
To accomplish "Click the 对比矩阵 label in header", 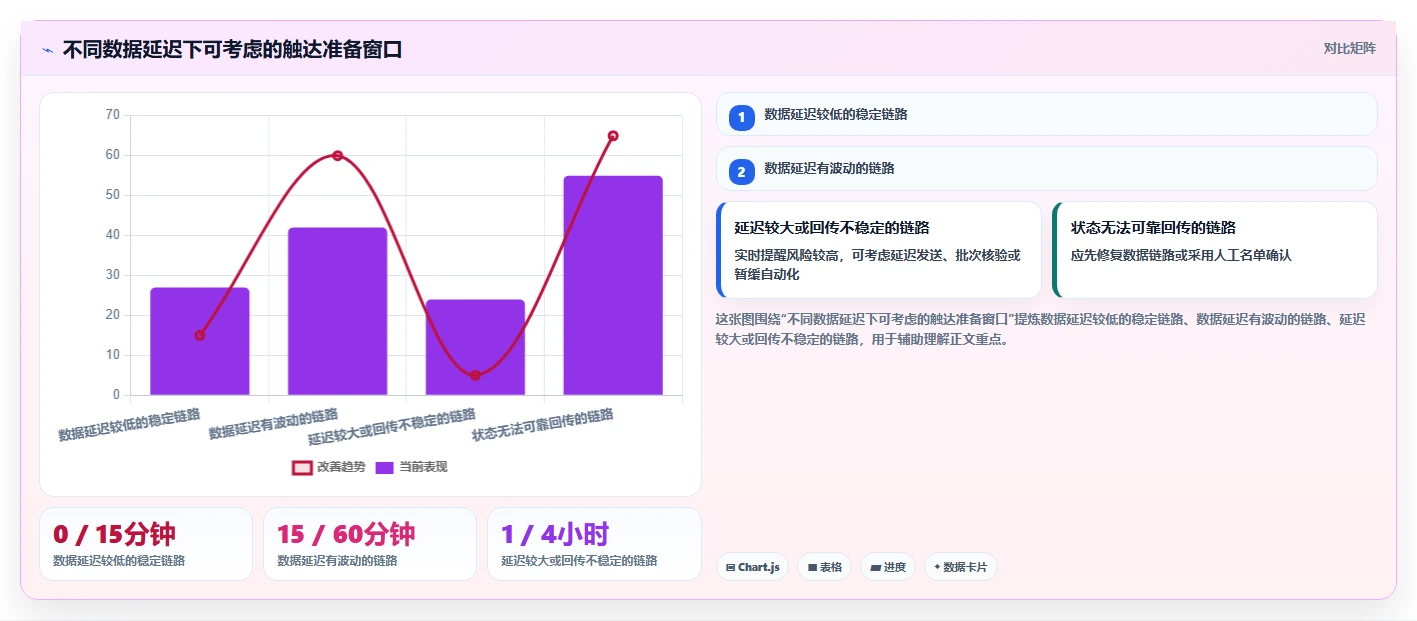I will [1349, 48].
